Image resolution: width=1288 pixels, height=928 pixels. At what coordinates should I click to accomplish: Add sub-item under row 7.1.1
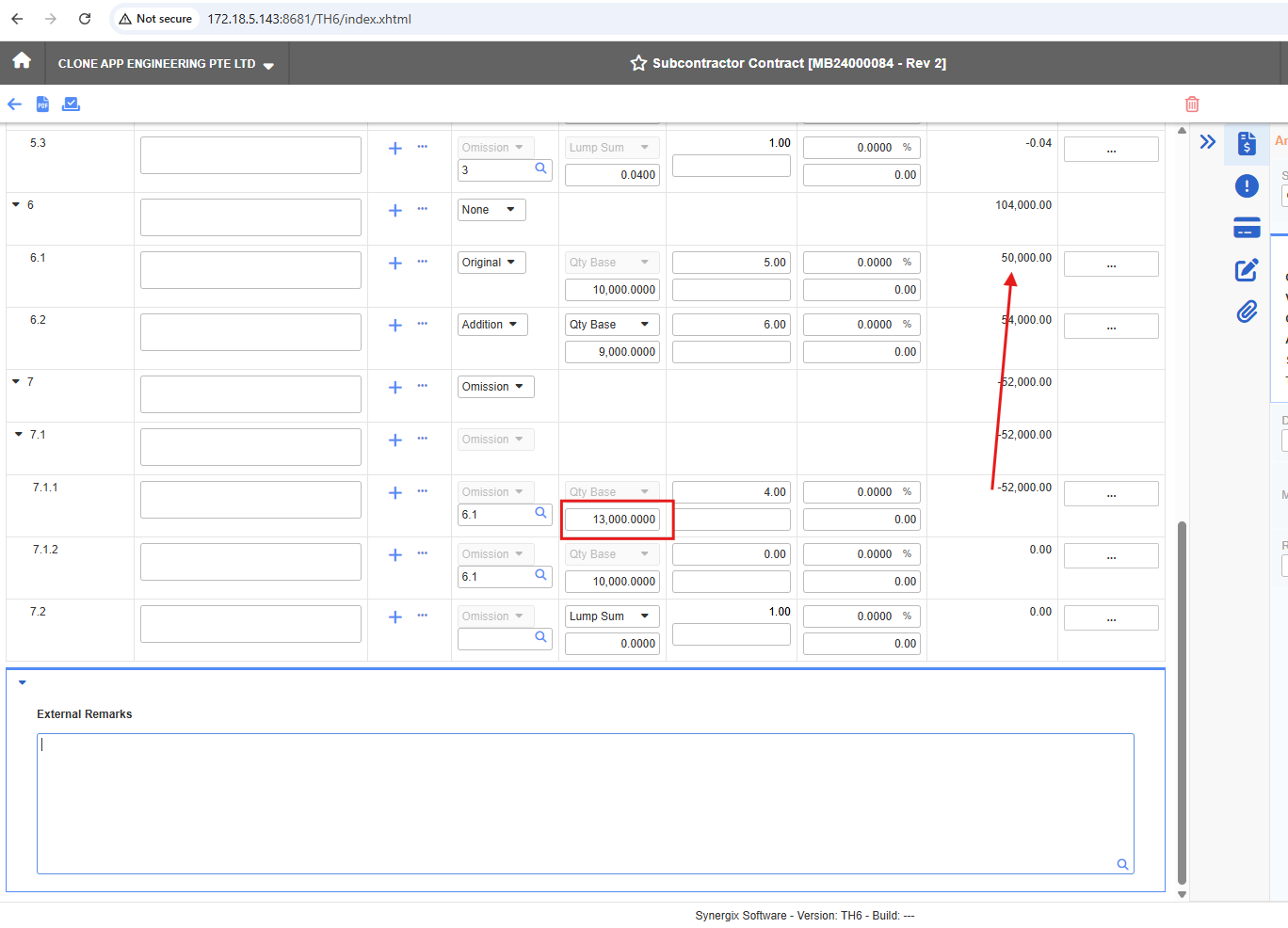coord(395,492)
